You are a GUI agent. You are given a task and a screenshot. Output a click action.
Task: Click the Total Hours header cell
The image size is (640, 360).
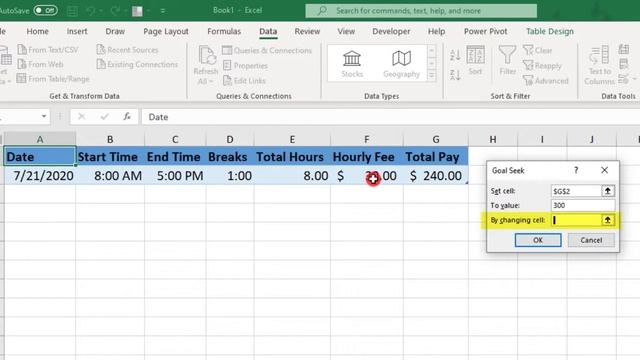coord(292,157)
